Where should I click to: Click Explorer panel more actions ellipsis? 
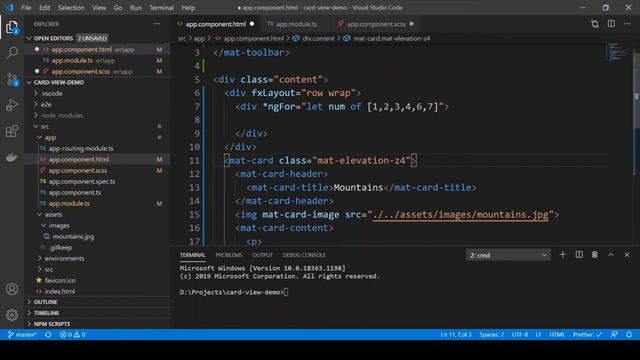pos(157,24)
